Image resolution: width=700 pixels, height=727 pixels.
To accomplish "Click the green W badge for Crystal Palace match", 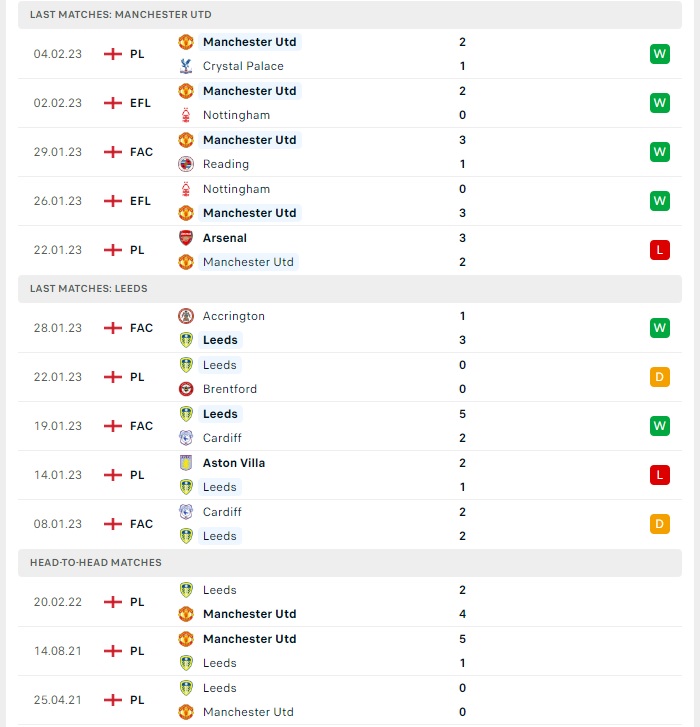I will (660, 54).
